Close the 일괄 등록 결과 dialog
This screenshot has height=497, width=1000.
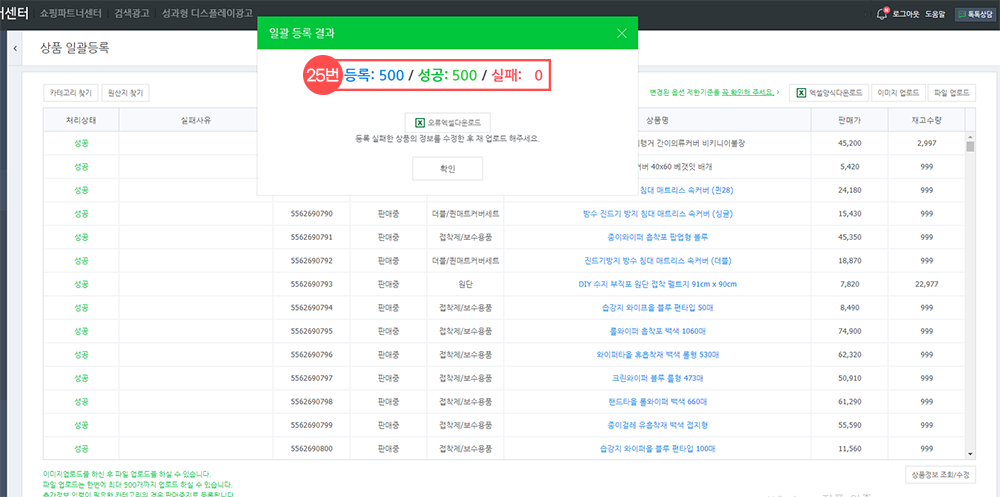coord(622,33)
